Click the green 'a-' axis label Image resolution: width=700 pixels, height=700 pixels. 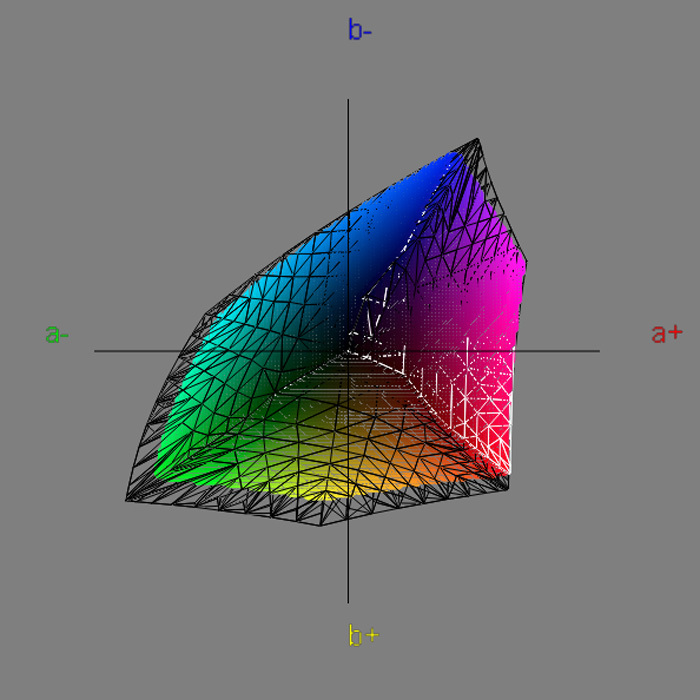click(x=57, y=333)
